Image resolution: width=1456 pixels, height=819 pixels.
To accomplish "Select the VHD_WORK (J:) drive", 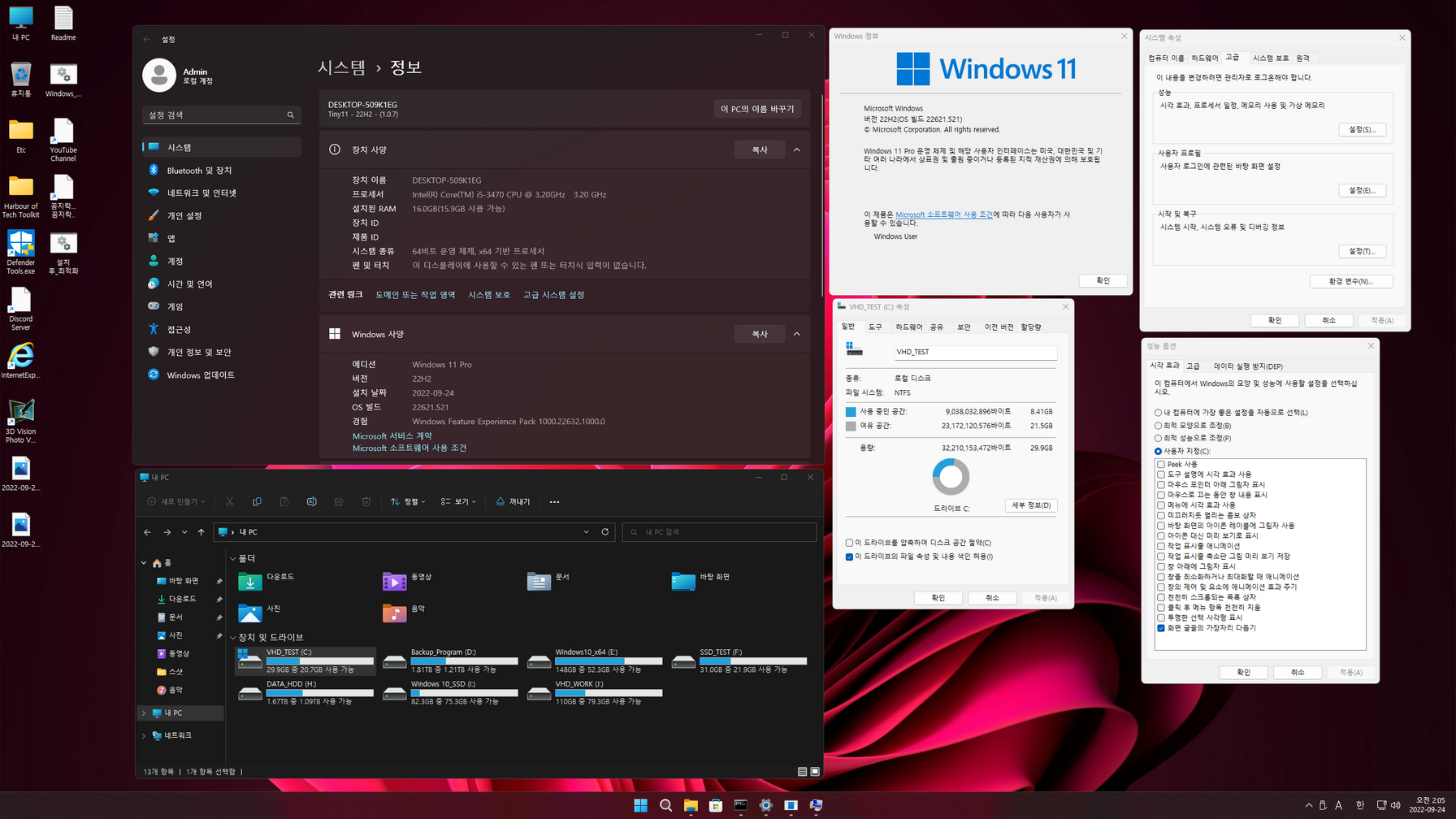I will [x=594, y=693].
